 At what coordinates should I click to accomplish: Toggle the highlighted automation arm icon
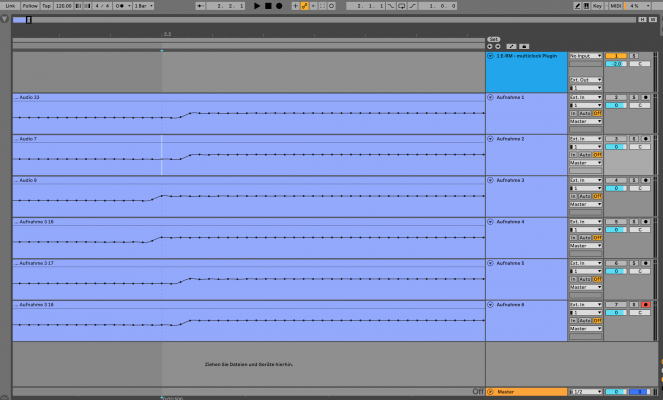click(304, 6)
